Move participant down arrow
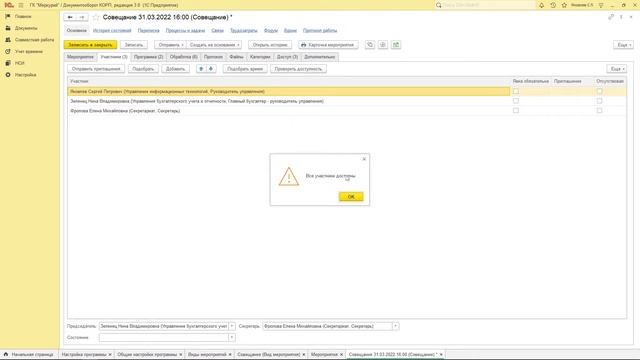The image size is (640, 360). 211,69
